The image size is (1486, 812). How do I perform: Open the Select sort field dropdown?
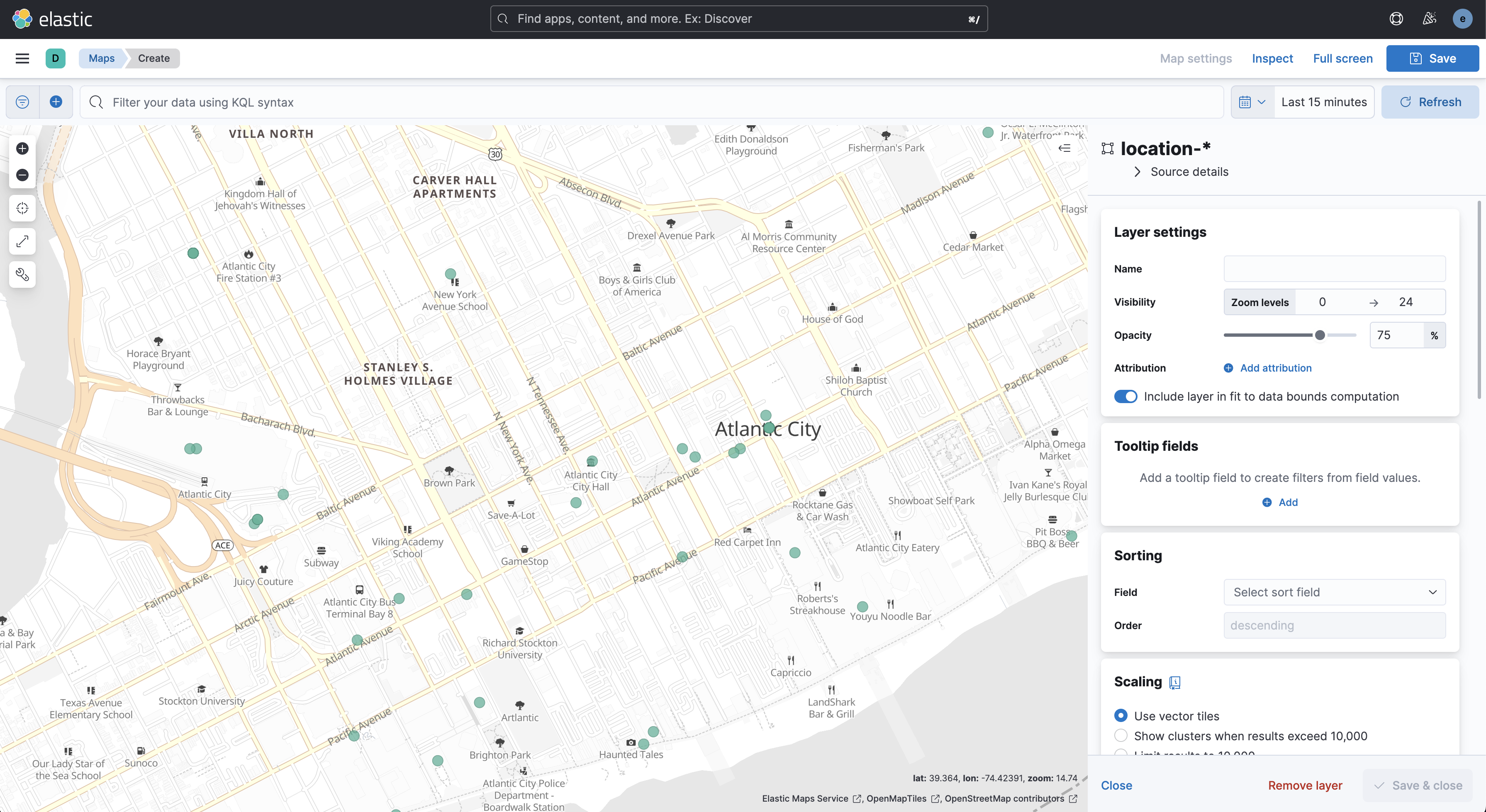pos(1334,592)
